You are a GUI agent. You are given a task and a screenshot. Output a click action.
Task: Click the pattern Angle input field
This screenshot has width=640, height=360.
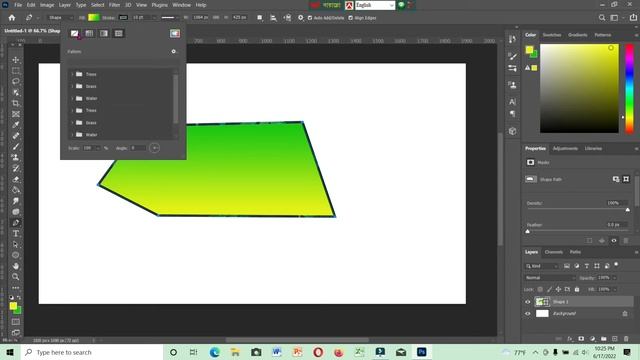tap(138, 148)
